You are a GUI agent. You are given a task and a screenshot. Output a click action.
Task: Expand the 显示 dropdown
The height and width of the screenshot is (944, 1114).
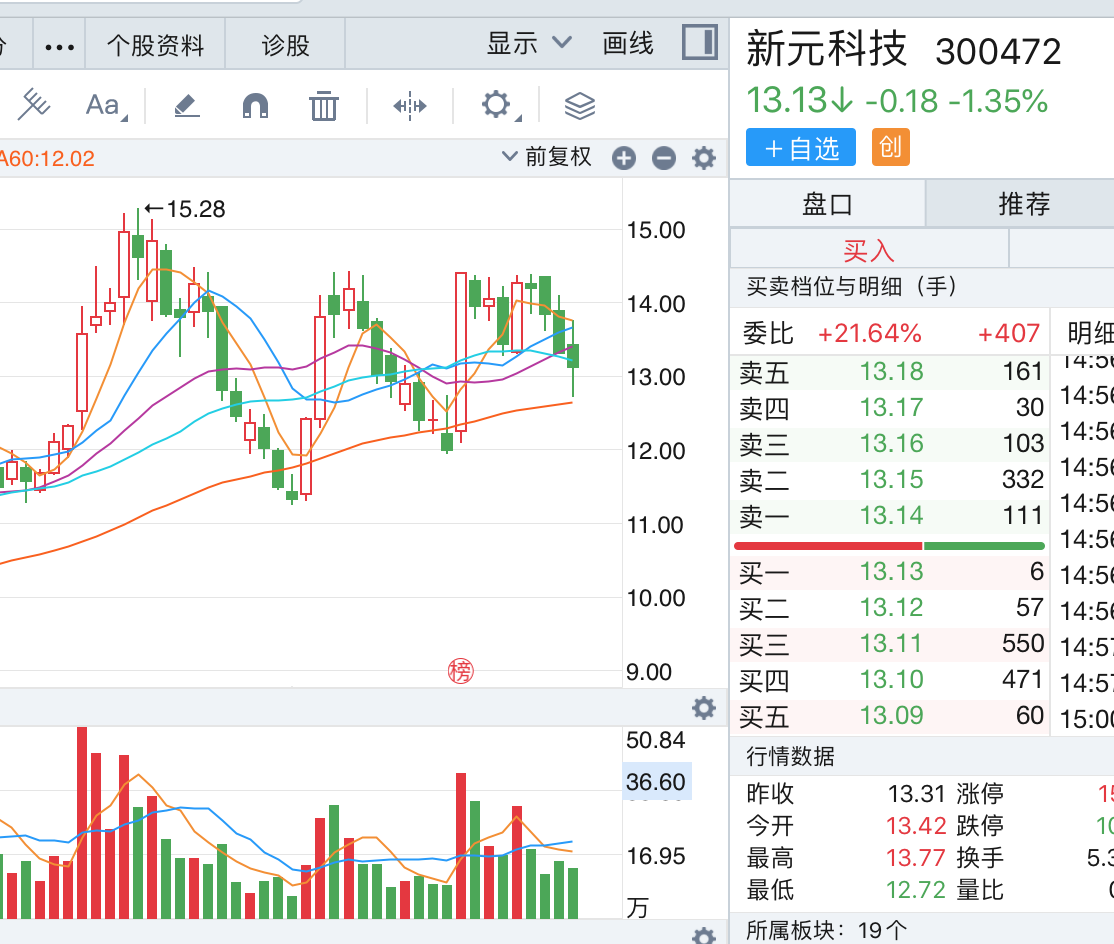pyautogui.click(x=529, y=43)
